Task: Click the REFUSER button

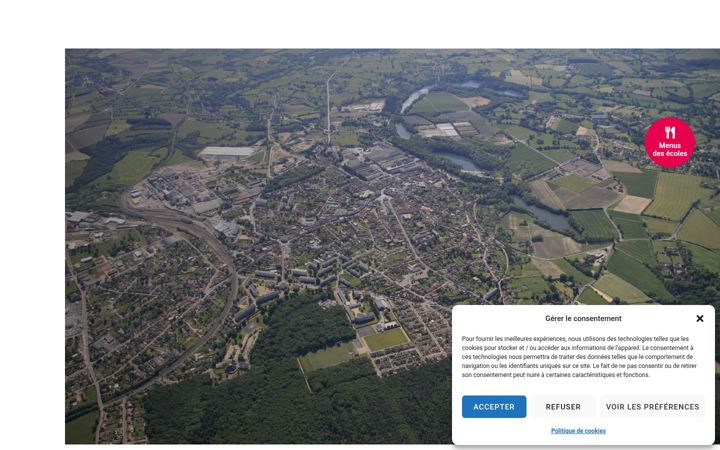Action: click(x=563, y=407)
